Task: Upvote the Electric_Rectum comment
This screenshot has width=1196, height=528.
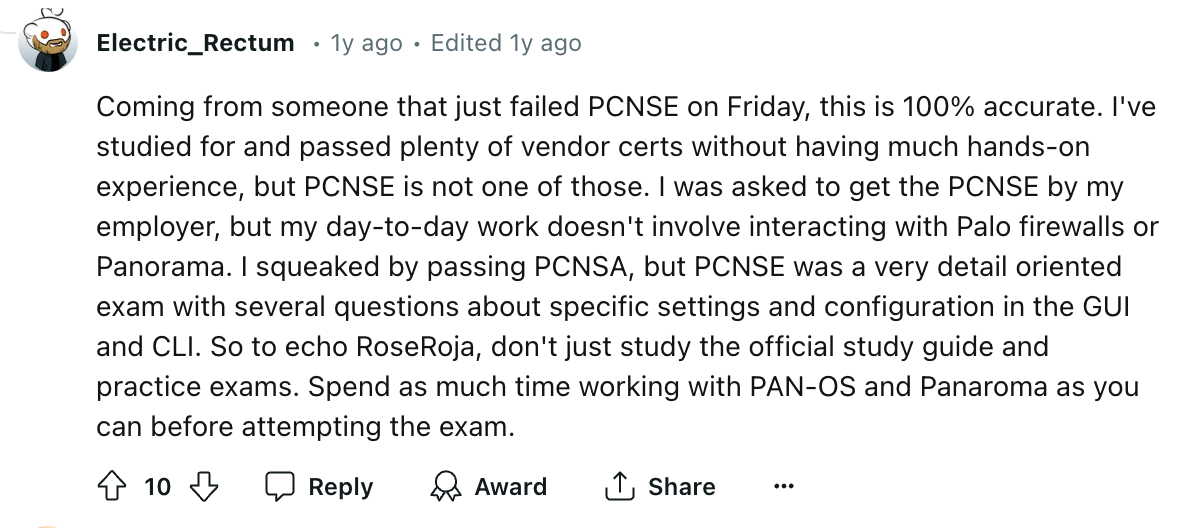Action: pyautogui.click(x=112, y=486)
